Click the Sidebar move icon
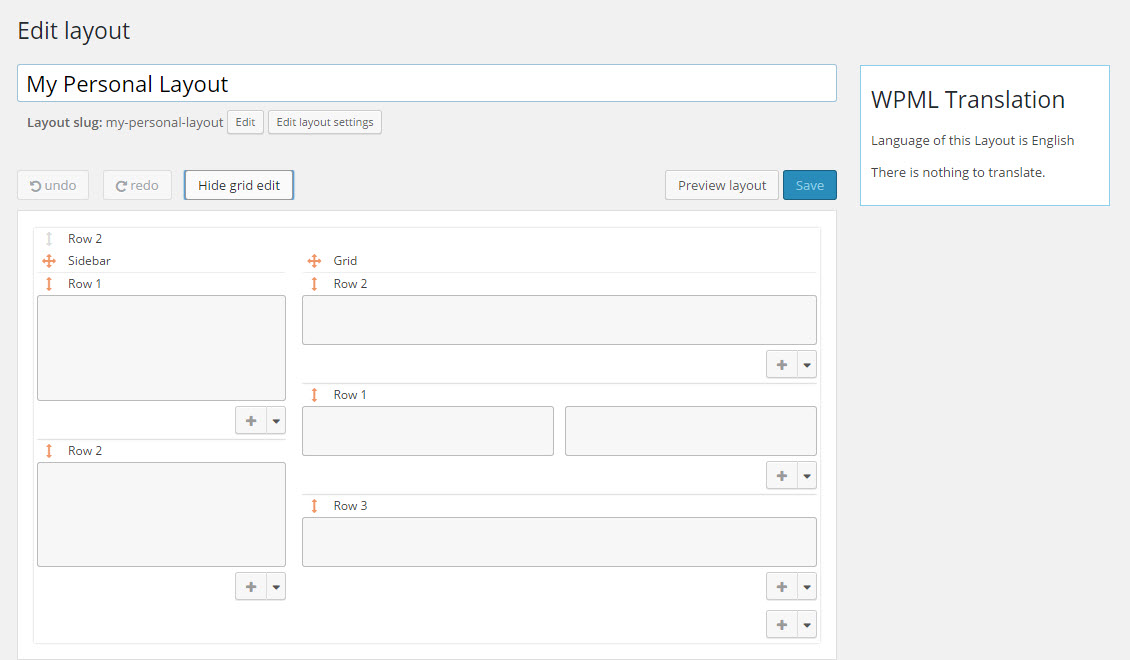The width and height of the screenshot is (1130, 660). click(48, 260)
